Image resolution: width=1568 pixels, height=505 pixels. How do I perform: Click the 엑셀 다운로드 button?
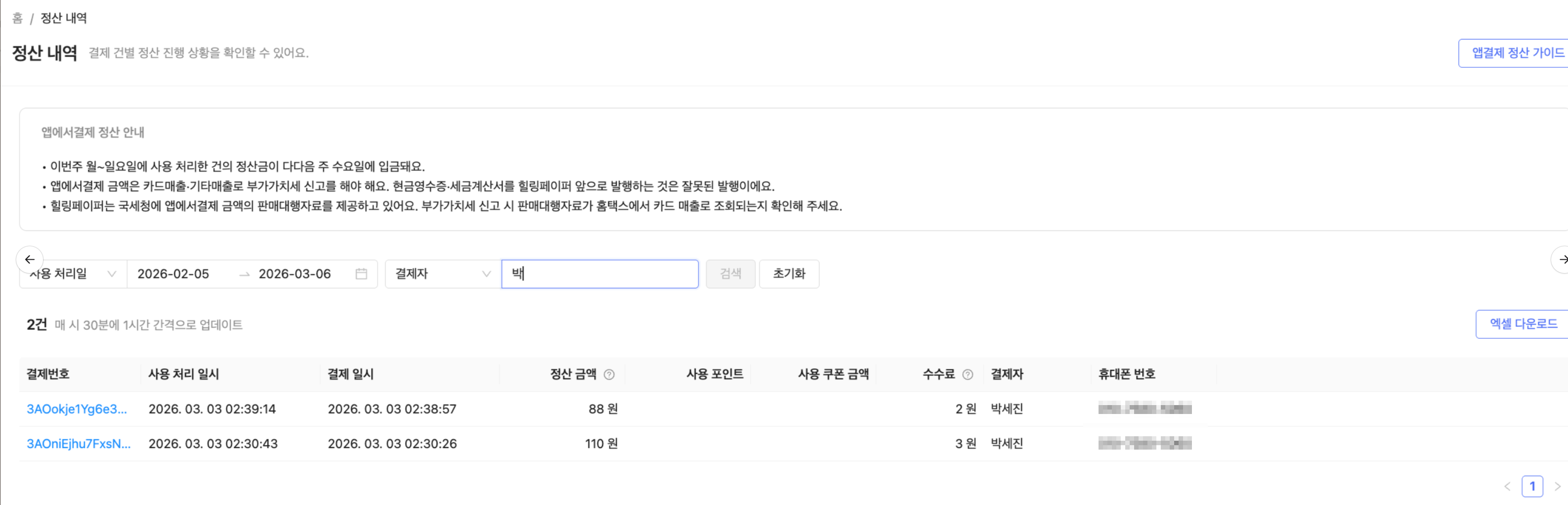pos(1523,324)
